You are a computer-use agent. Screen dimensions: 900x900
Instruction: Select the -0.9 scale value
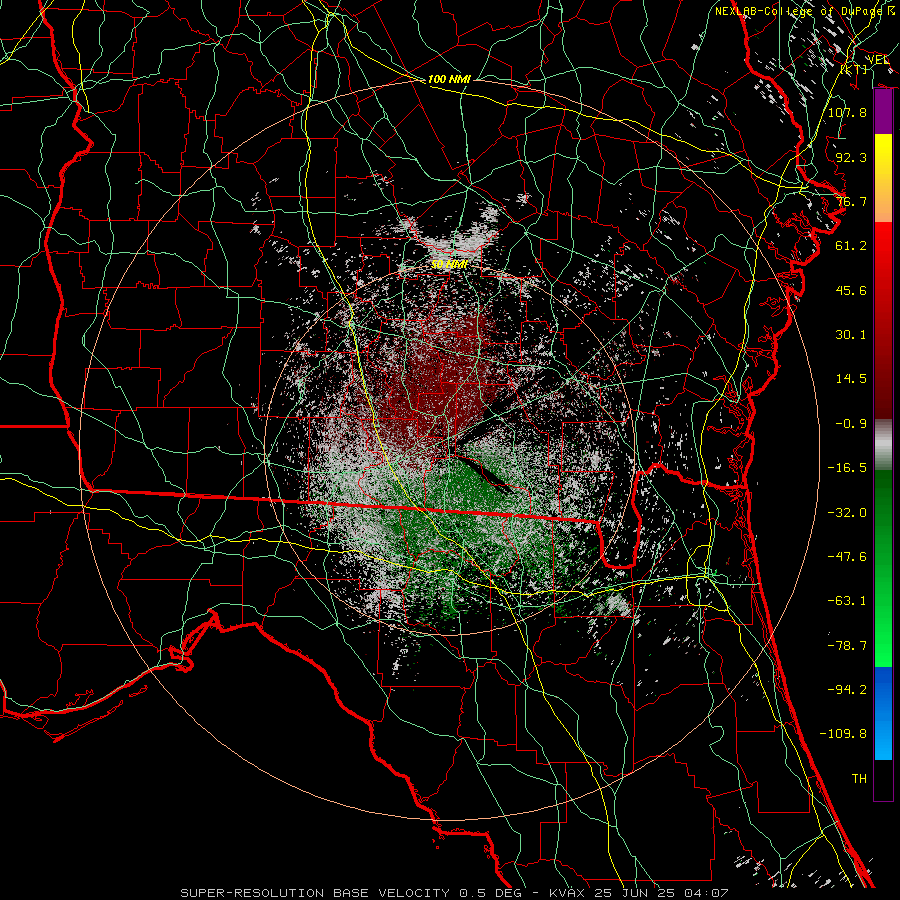click(851, 424)
